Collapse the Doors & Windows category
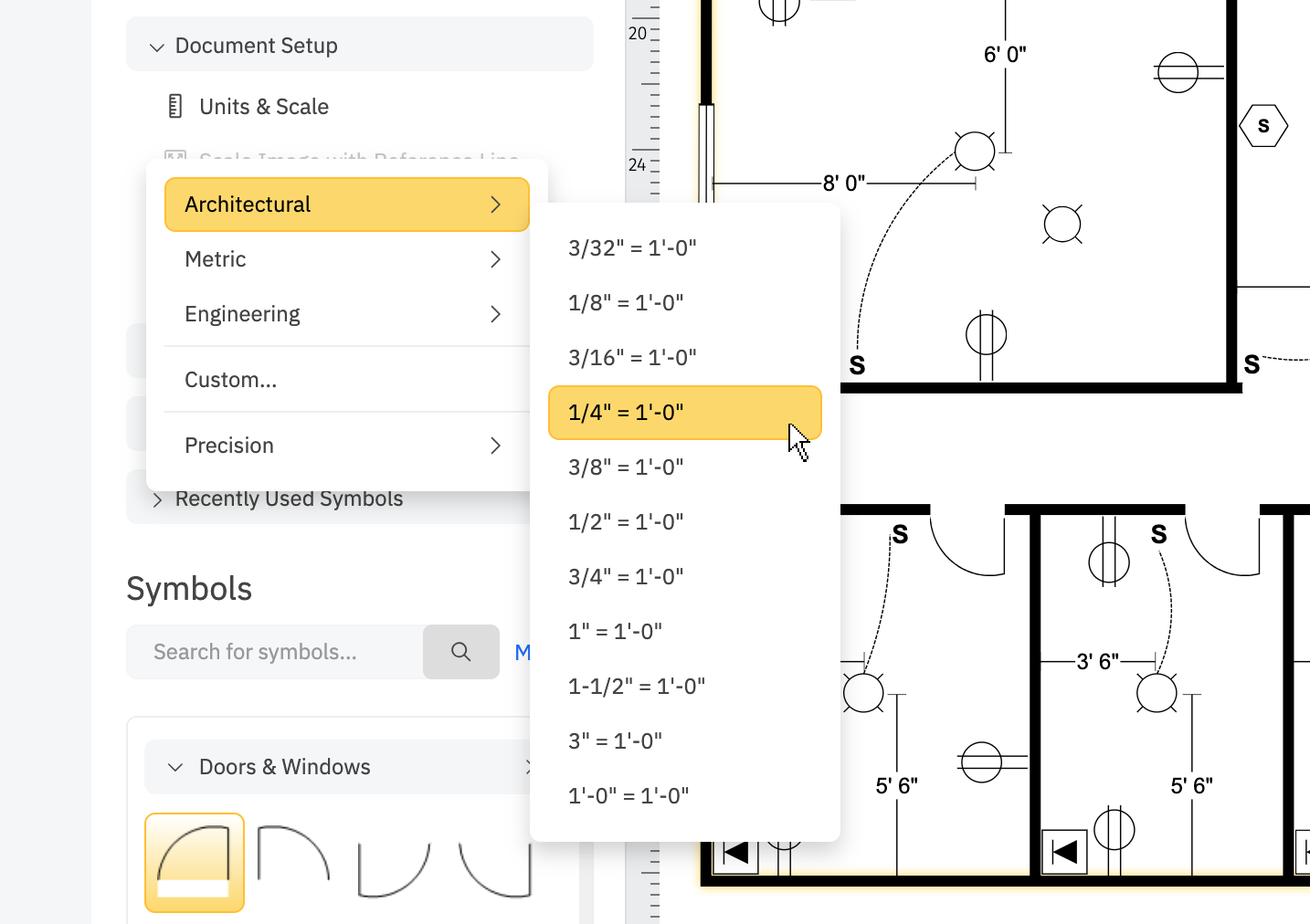This screenshot has height=924, width=1310. click(x=175, y=767)
